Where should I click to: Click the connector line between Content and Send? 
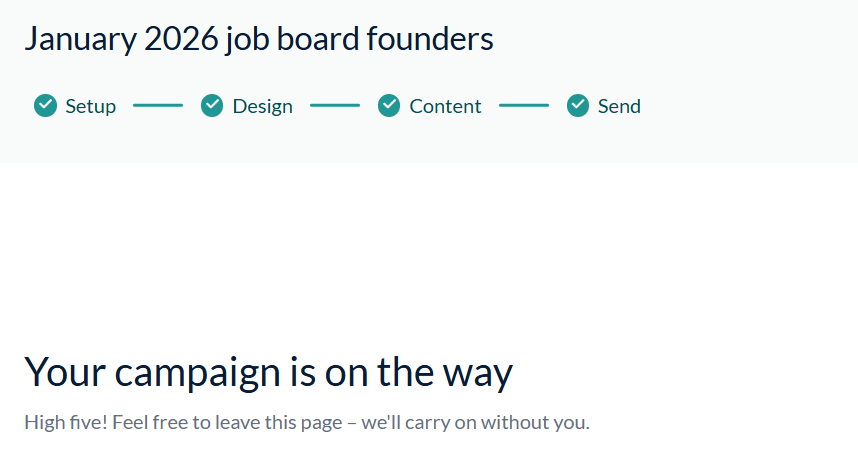524,106
